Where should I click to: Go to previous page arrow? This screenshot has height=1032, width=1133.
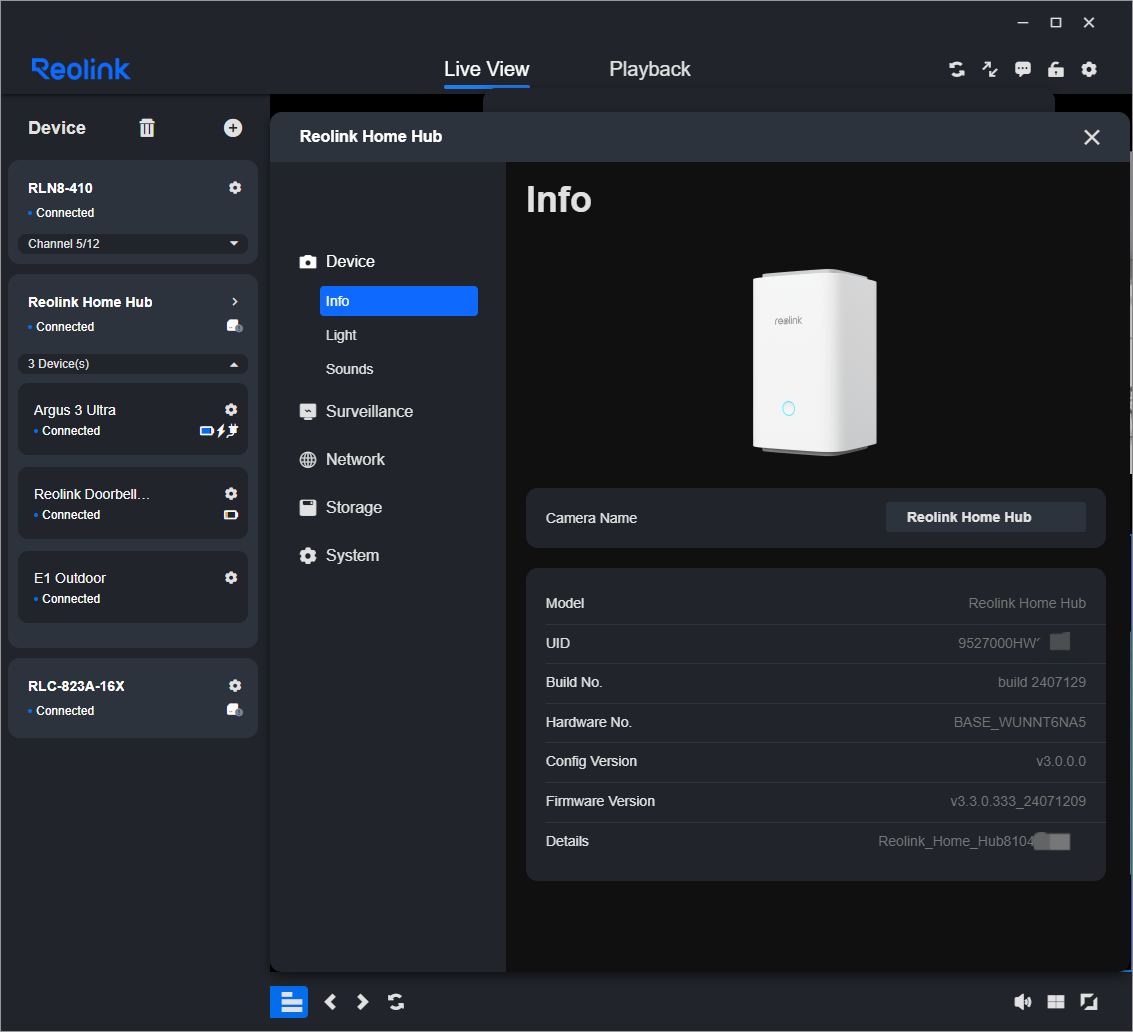[x=330, y=1002]
